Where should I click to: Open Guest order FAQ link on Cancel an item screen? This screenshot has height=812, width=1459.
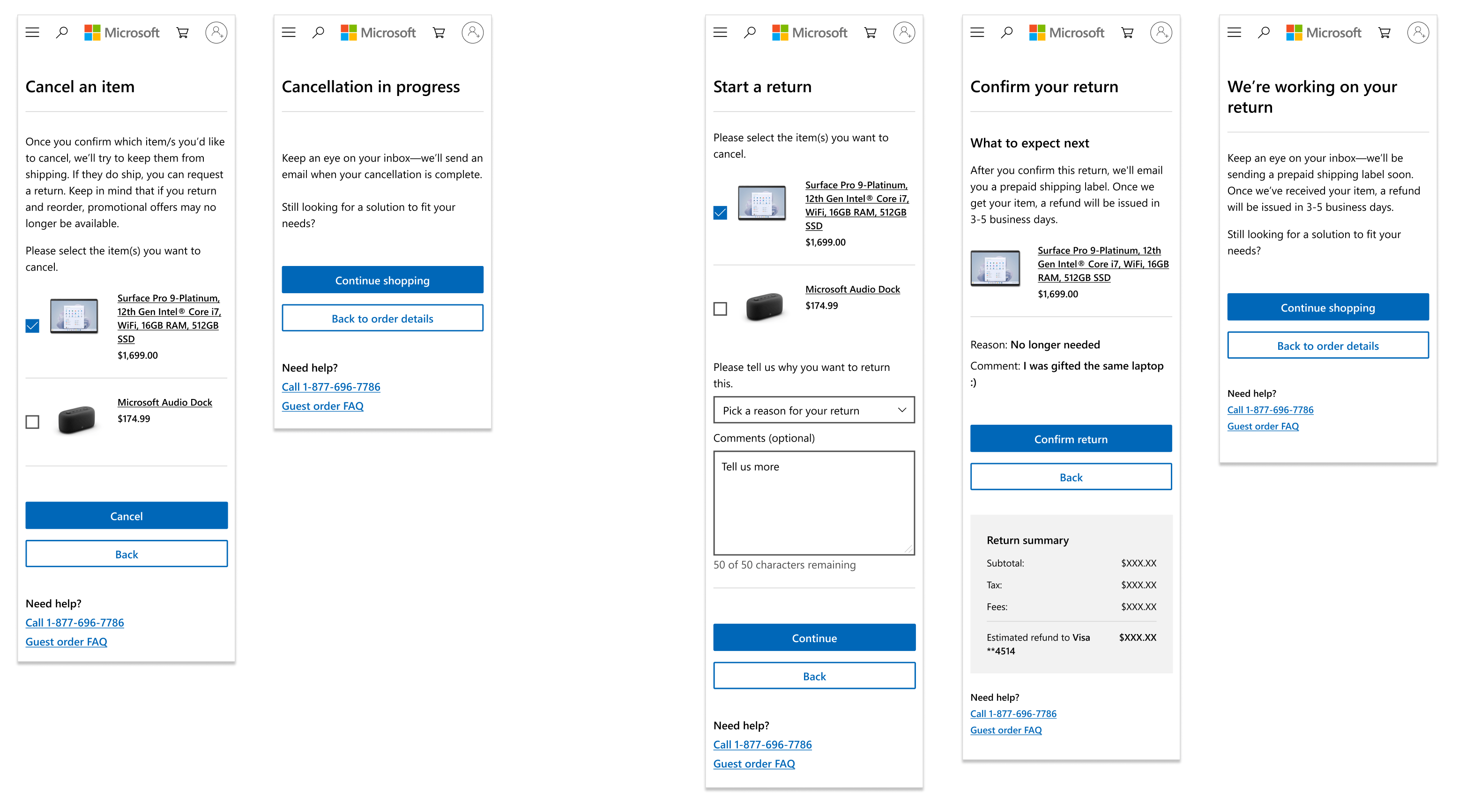point(66,642)
